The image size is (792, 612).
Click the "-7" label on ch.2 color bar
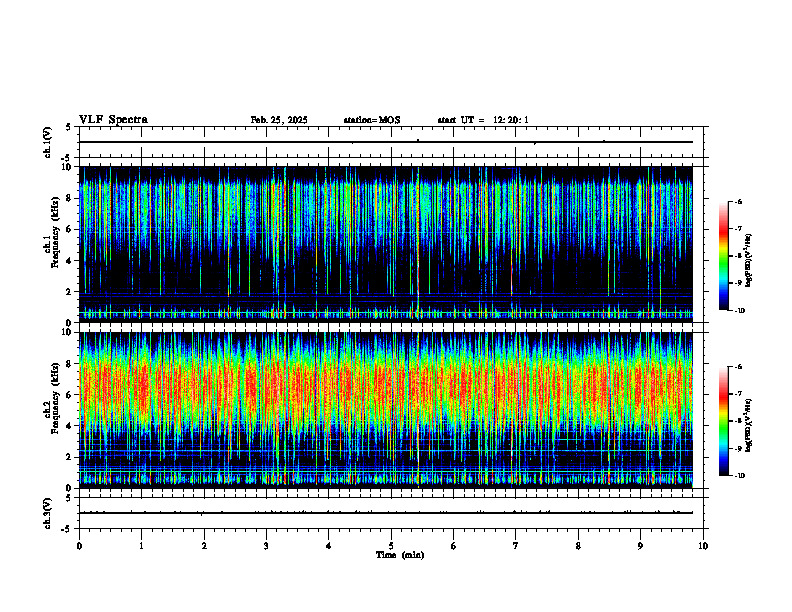click(738, 394)
